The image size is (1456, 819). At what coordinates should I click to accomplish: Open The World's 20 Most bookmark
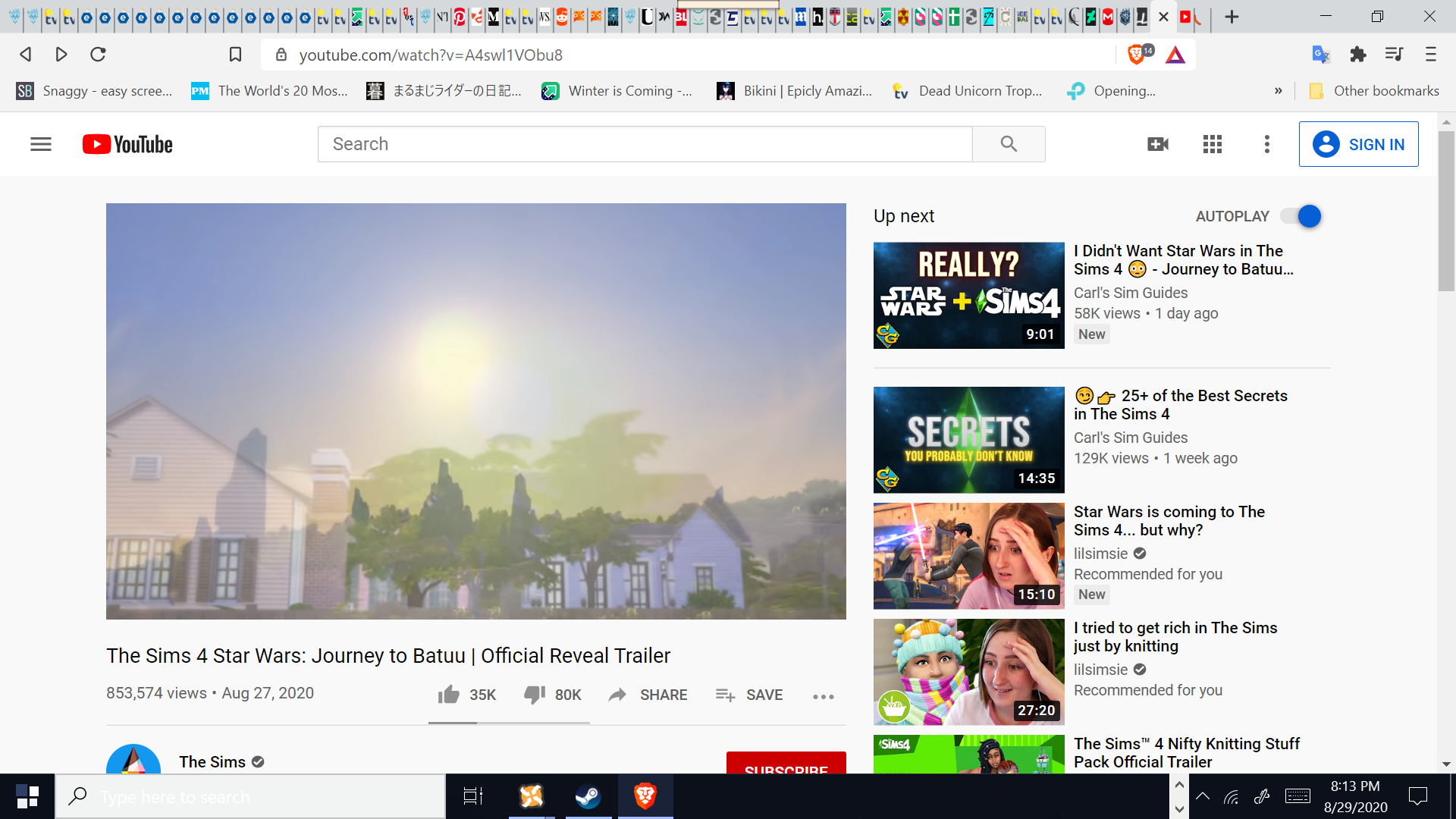tap(269, 91)
